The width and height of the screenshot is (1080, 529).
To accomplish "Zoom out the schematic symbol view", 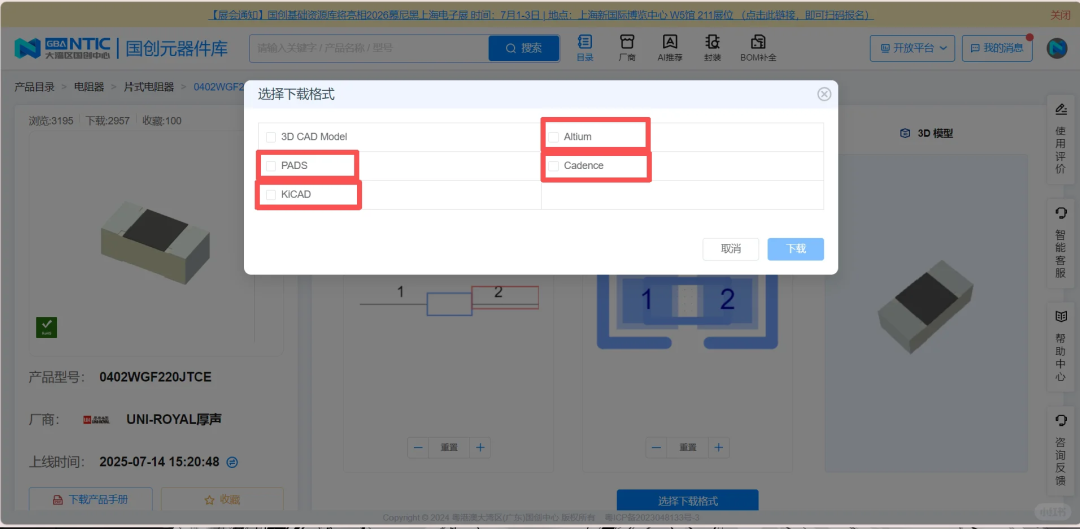I will [418, 447].
